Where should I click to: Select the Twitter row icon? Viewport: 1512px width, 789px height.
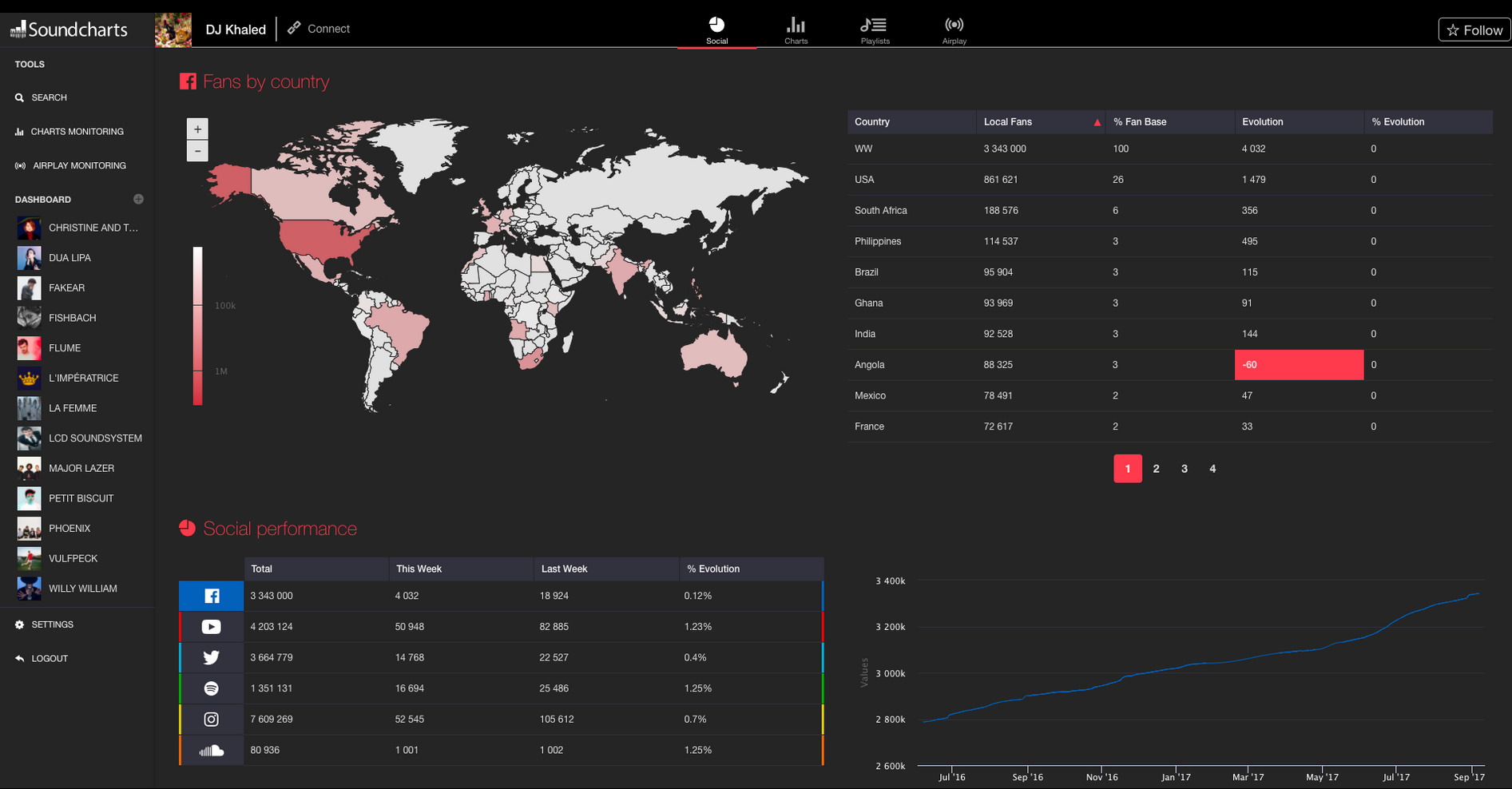[211, 658]
